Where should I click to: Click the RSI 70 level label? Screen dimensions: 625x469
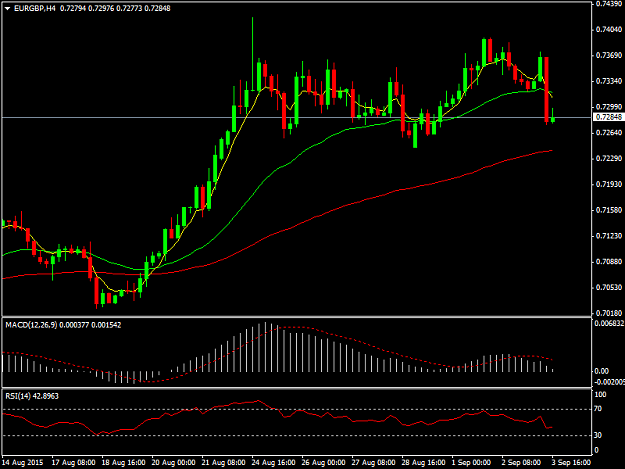pos(598,409)
